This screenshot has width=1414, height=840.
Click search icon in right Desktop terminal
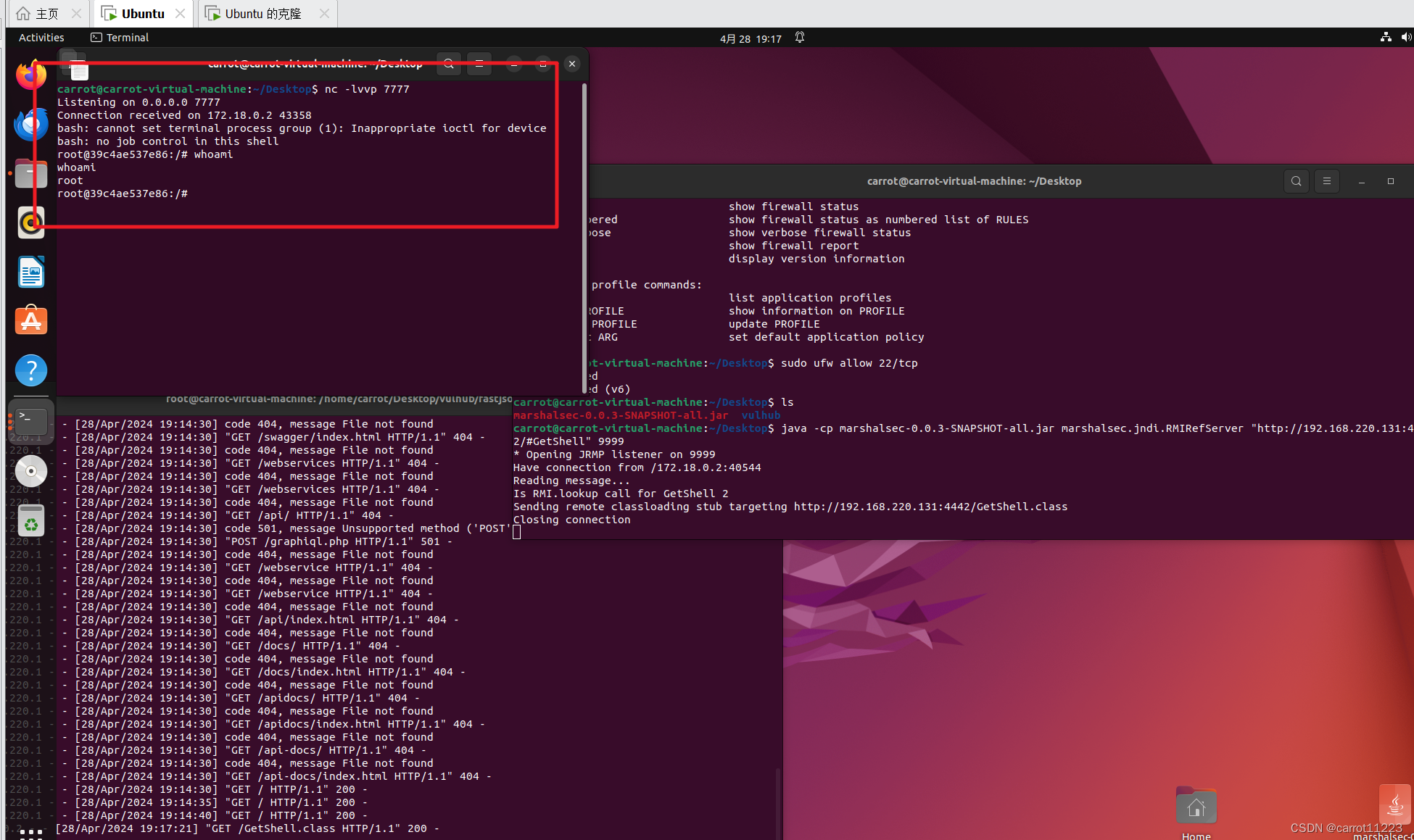tap(1297, 181)
